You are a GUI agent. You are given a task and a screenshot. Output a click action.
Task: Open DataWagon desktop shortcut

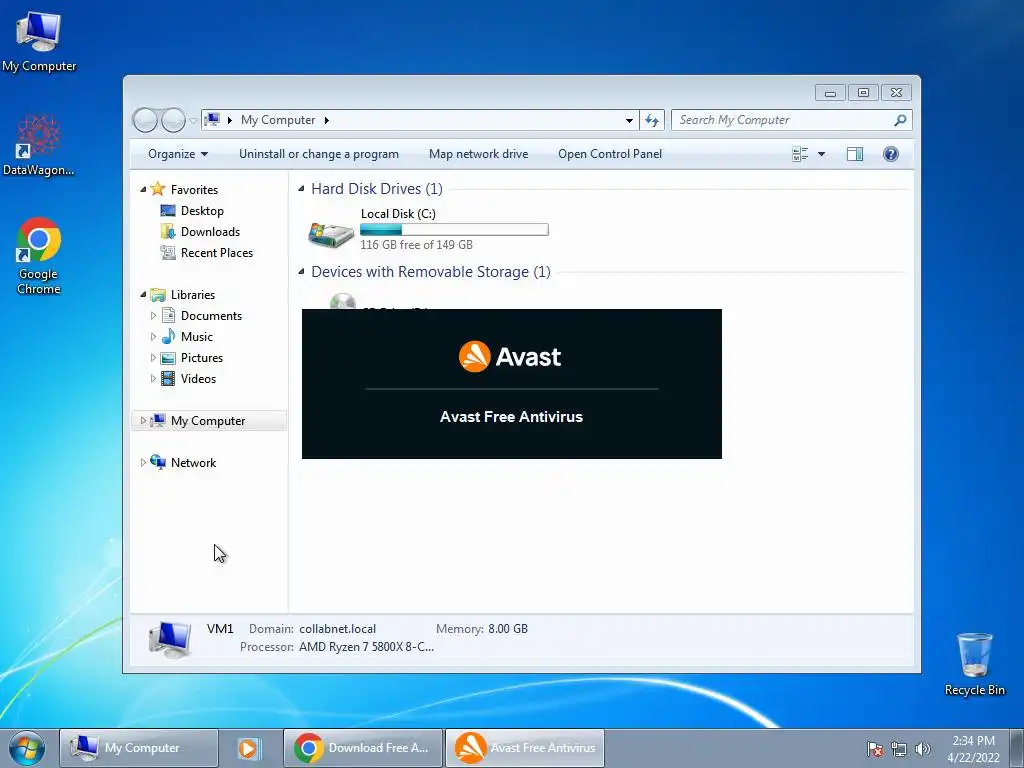pos(38,145)
